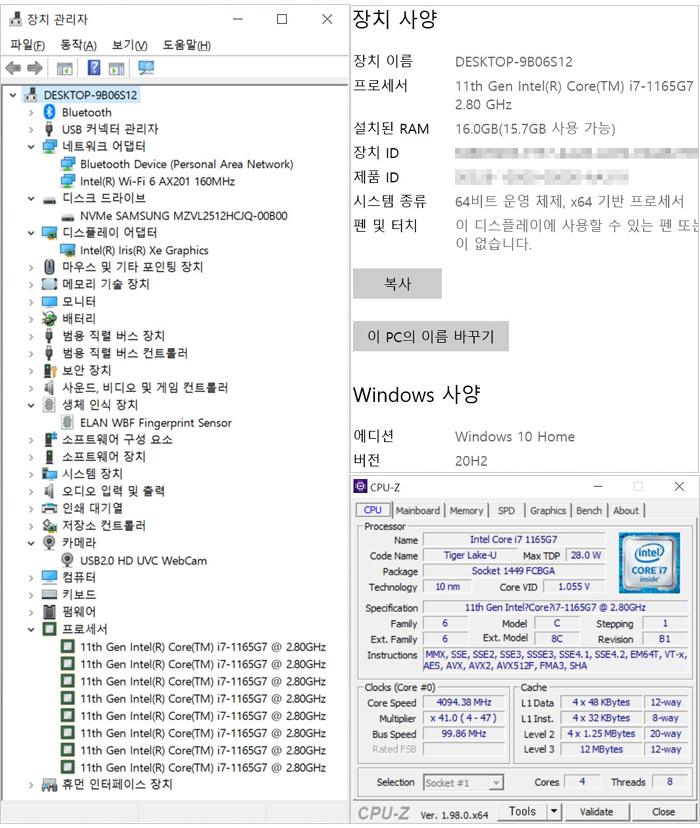Open the Socket #1 selection dropdown in CPU-Z

496,783
